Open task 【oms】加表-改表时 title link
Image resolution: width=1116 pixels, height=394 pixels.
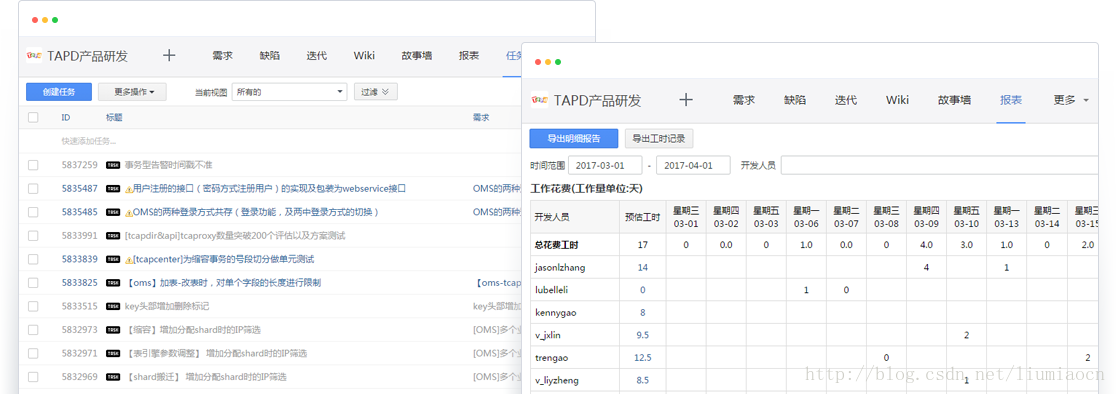pyautogui.click(x=223, y=282)
